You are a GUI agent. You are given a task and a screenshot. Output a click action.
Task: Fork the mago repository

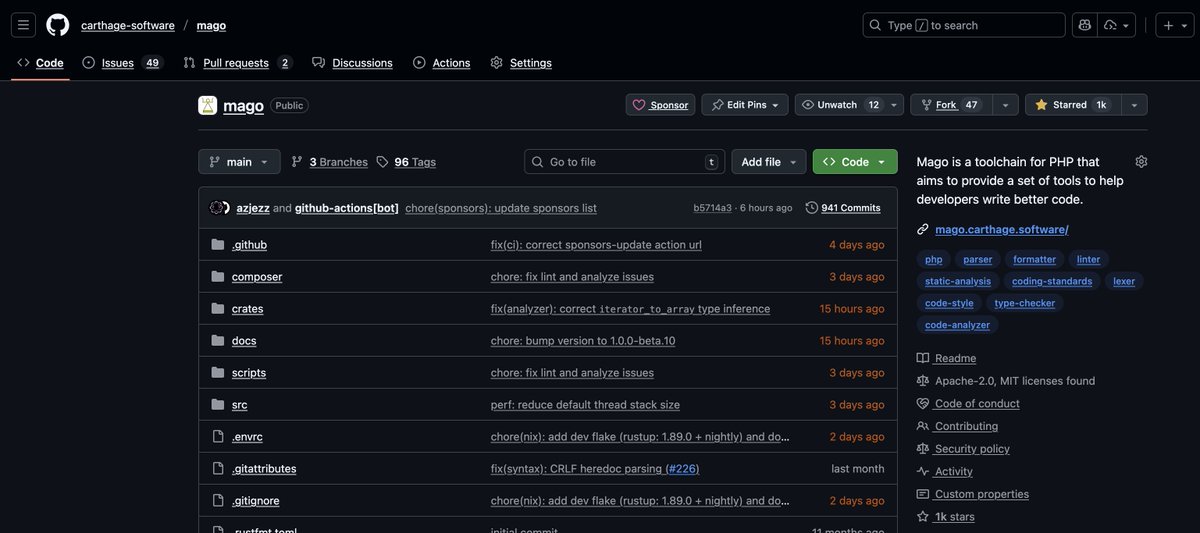pyautogui.click(x=950, y=105)
